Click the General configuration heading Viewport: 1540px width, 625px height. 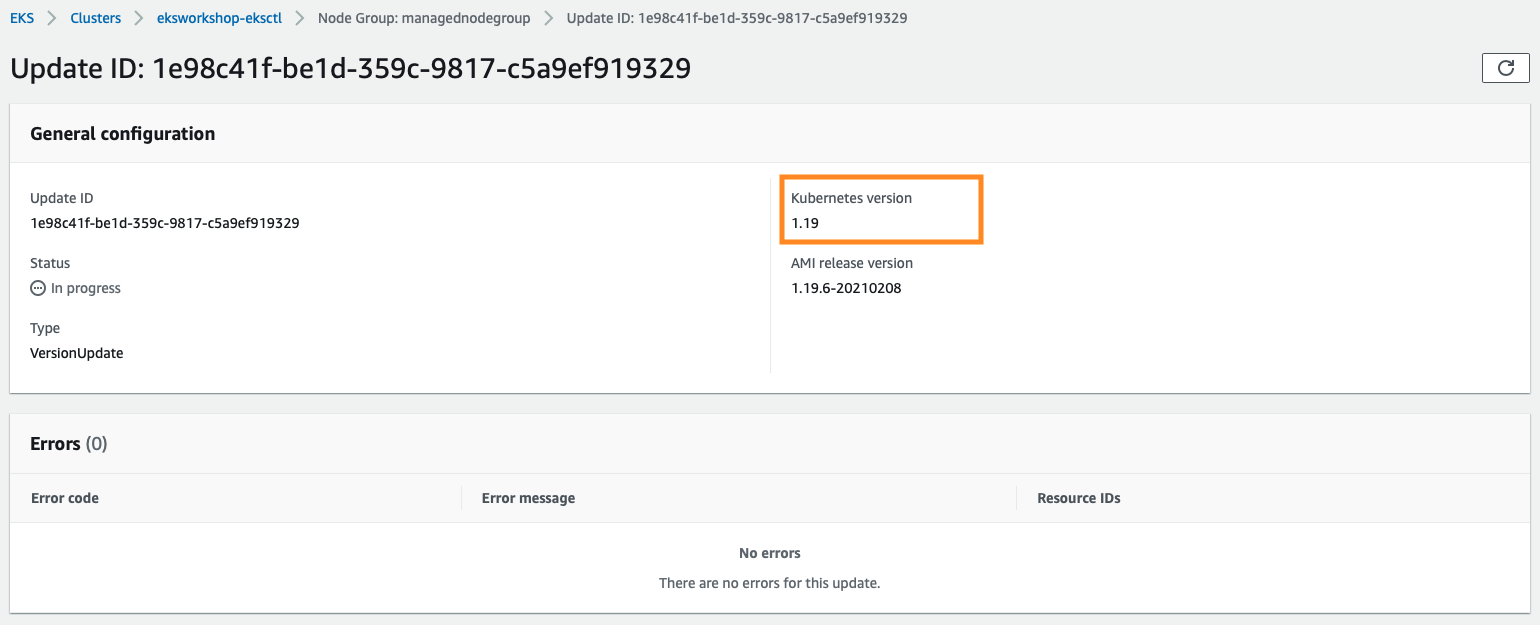click(x=123, y=134)
